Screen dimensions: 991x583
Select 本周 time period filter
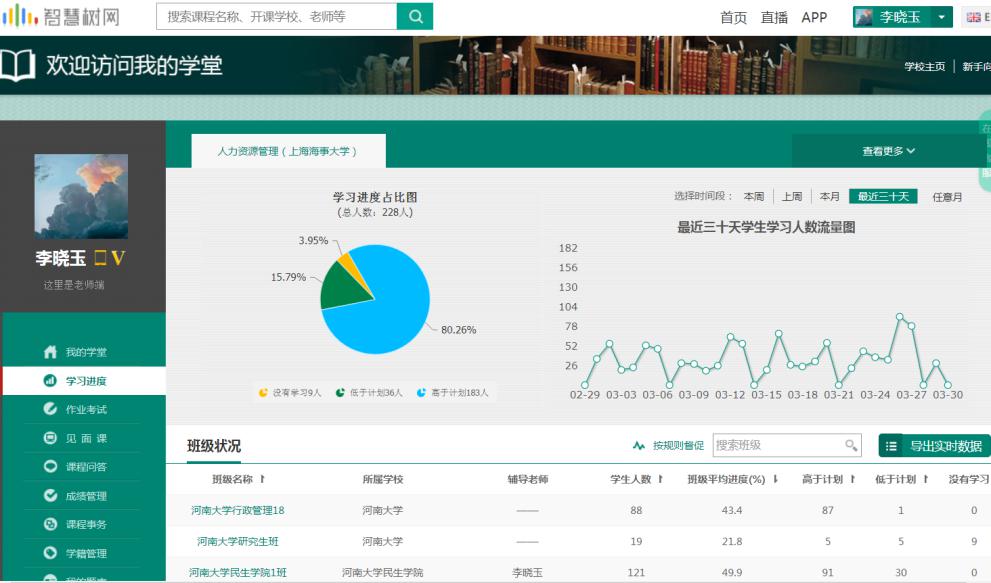tap(753, 197)
